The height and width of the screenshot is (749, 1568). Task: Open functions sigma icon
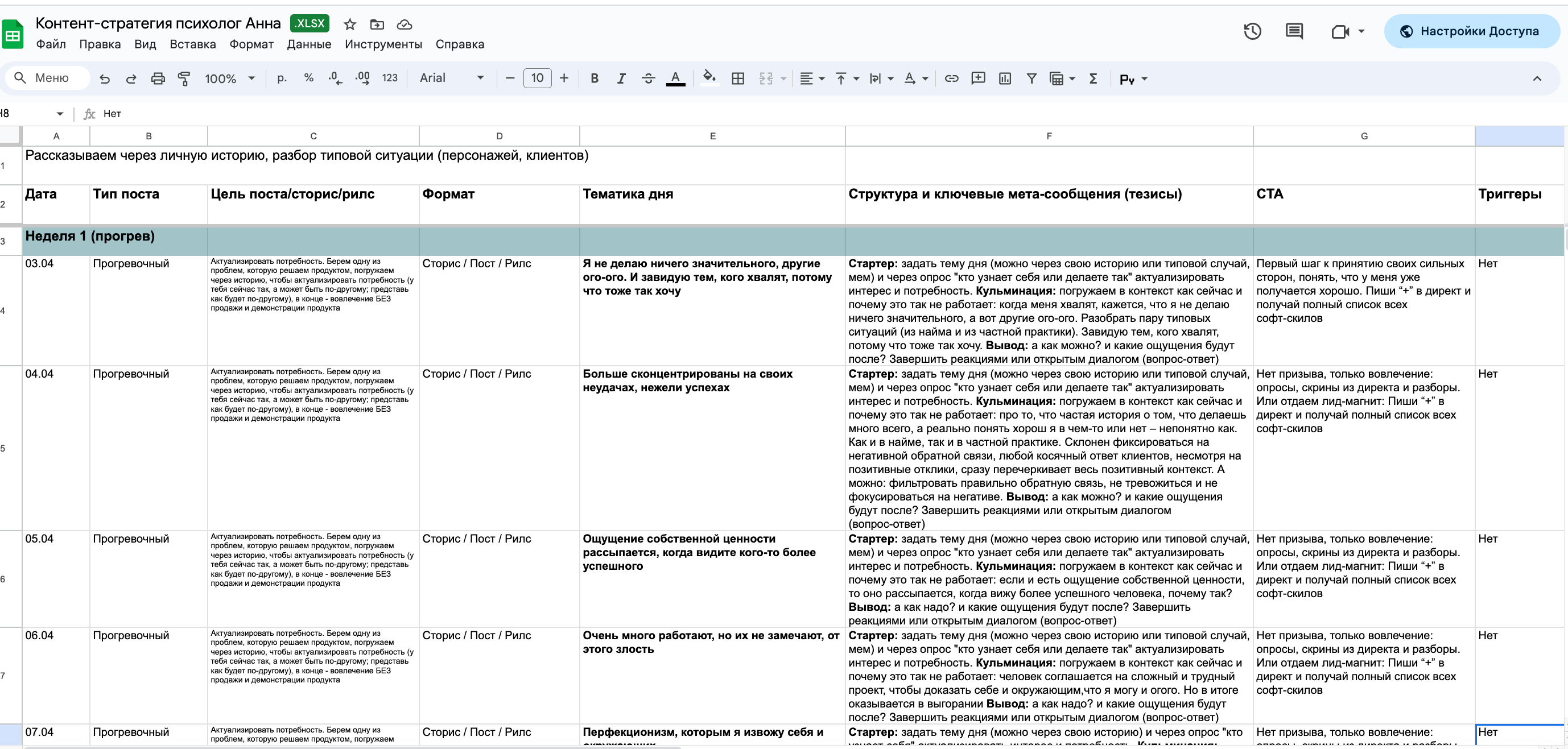pos(1093,78)
